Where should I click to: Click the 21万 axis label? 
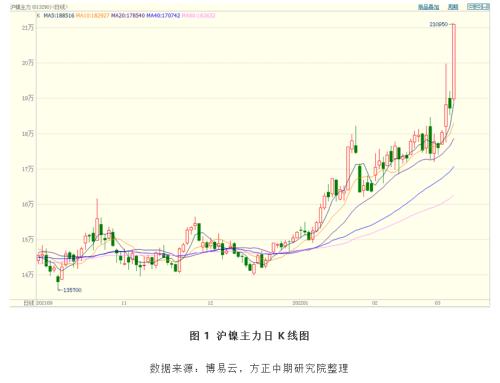click(28, 28)
